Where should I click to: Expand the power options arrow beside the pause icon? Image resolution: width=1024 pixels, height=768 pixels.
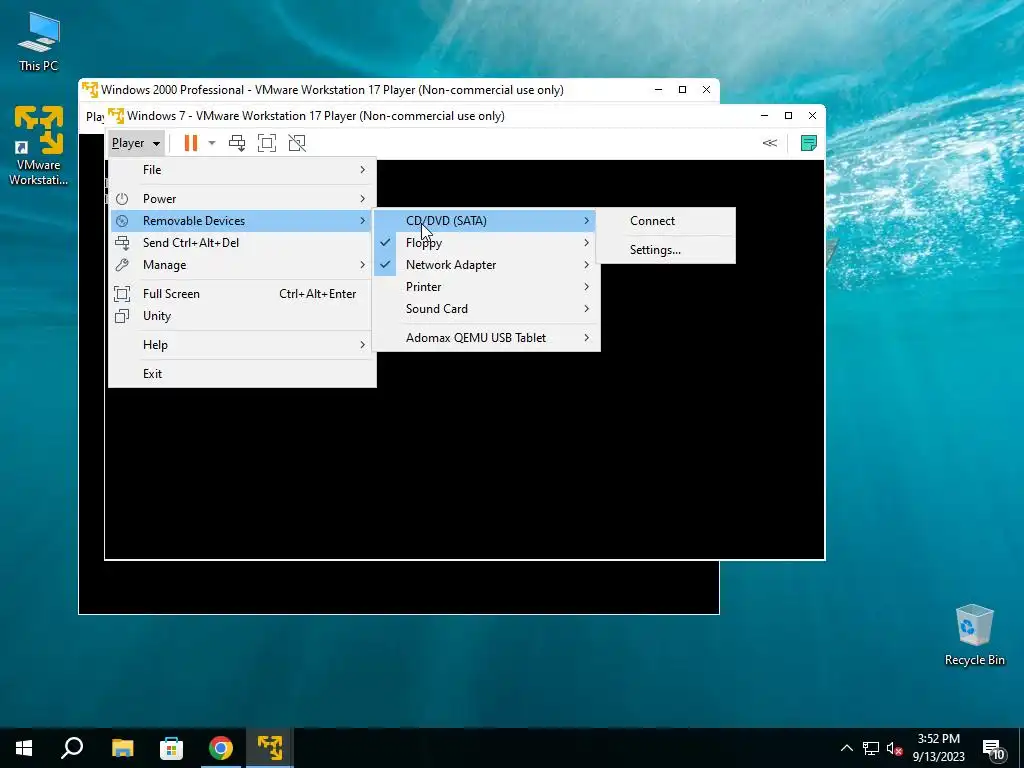212,143
